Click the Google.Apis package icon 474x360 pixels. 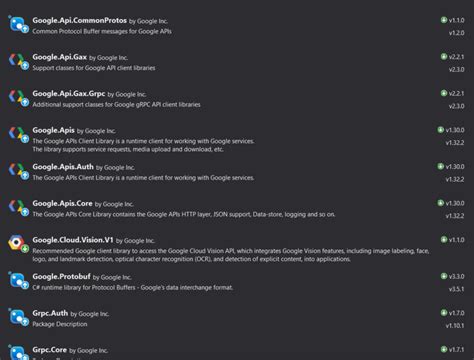pyautogui.click(x=19, y=135)
